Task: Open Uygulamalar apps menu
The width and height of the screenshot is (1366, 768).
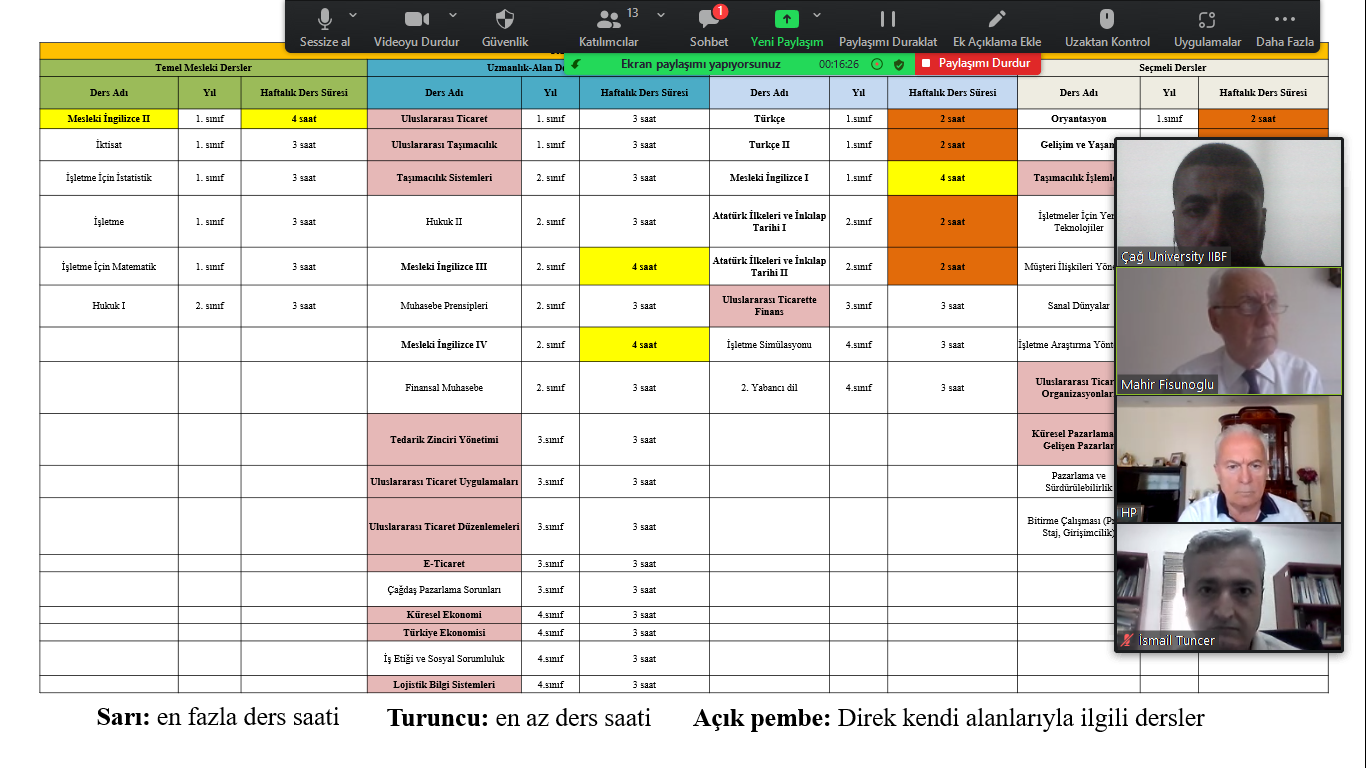Action: [1207, 27]
